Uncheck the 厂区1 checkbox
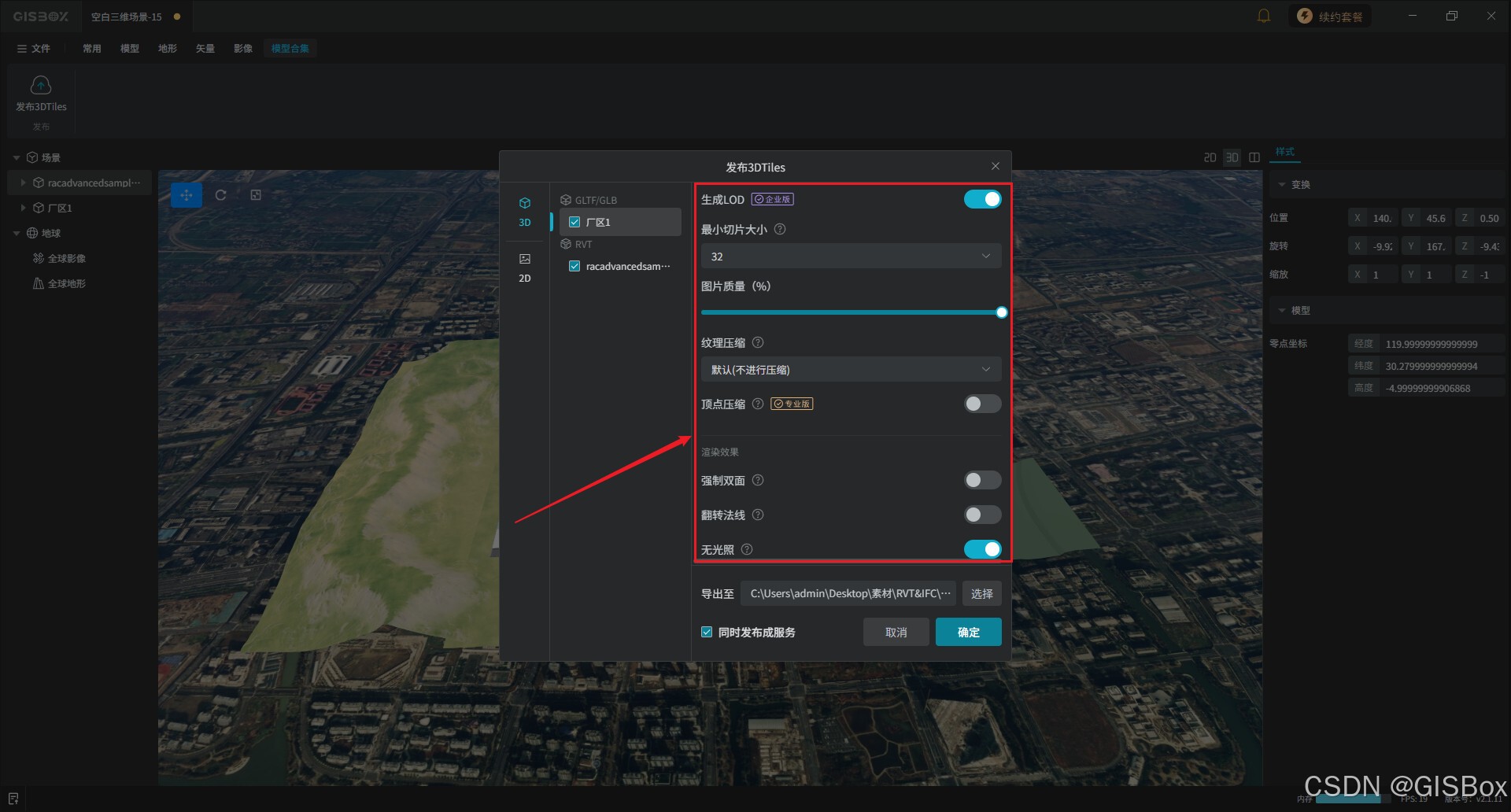The width and height of the screenshot is (1511, 812). point(574,222)
